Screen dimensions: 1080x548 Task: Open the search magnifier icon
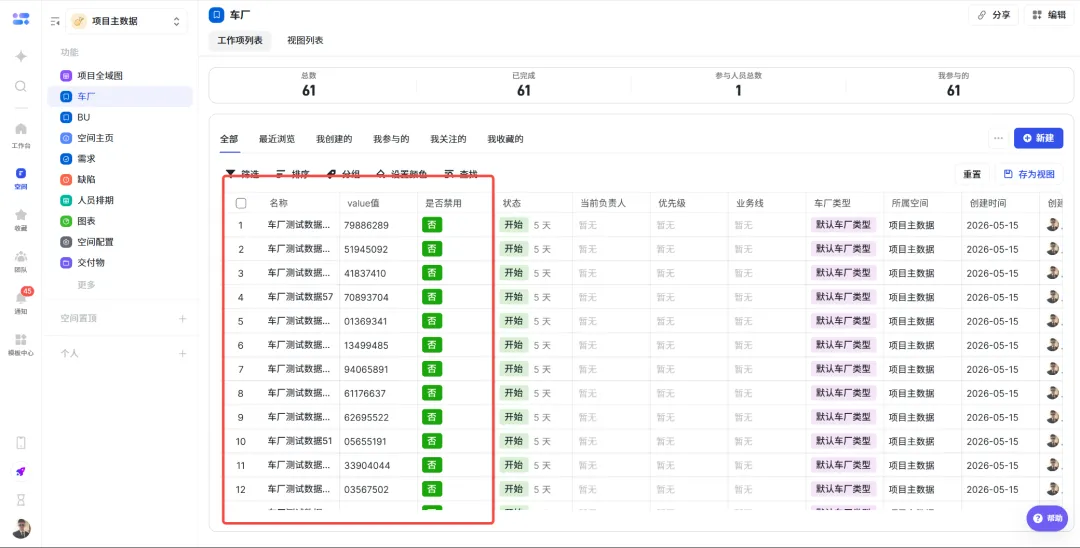point(21,86)
